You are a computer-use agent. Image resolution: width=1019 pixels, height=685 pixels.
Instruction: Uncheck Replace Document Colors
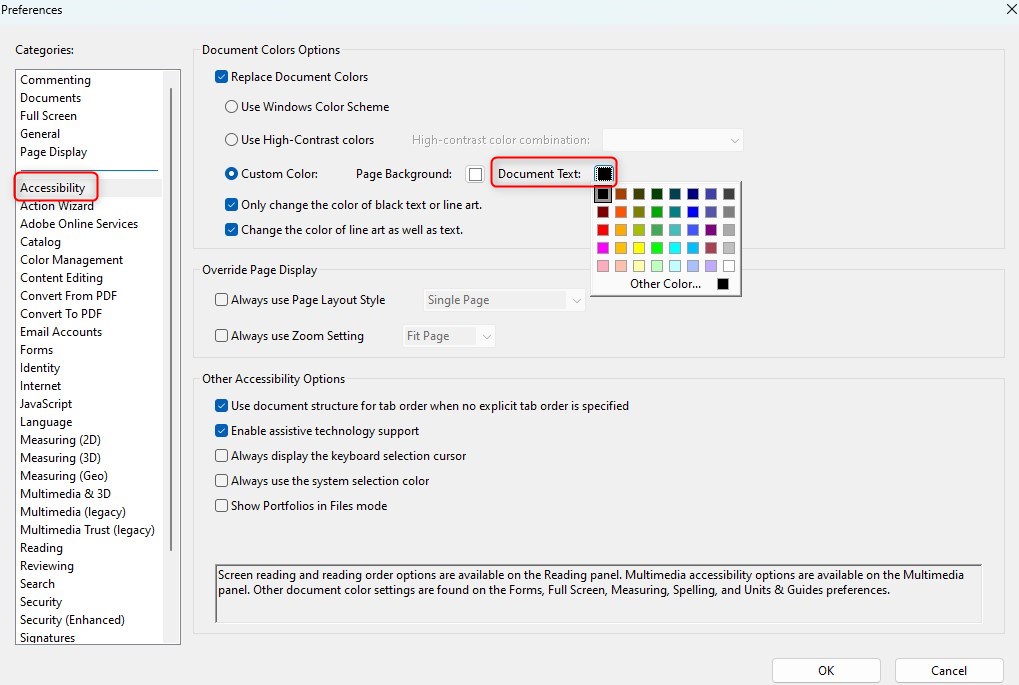click(x=220, y=76)
